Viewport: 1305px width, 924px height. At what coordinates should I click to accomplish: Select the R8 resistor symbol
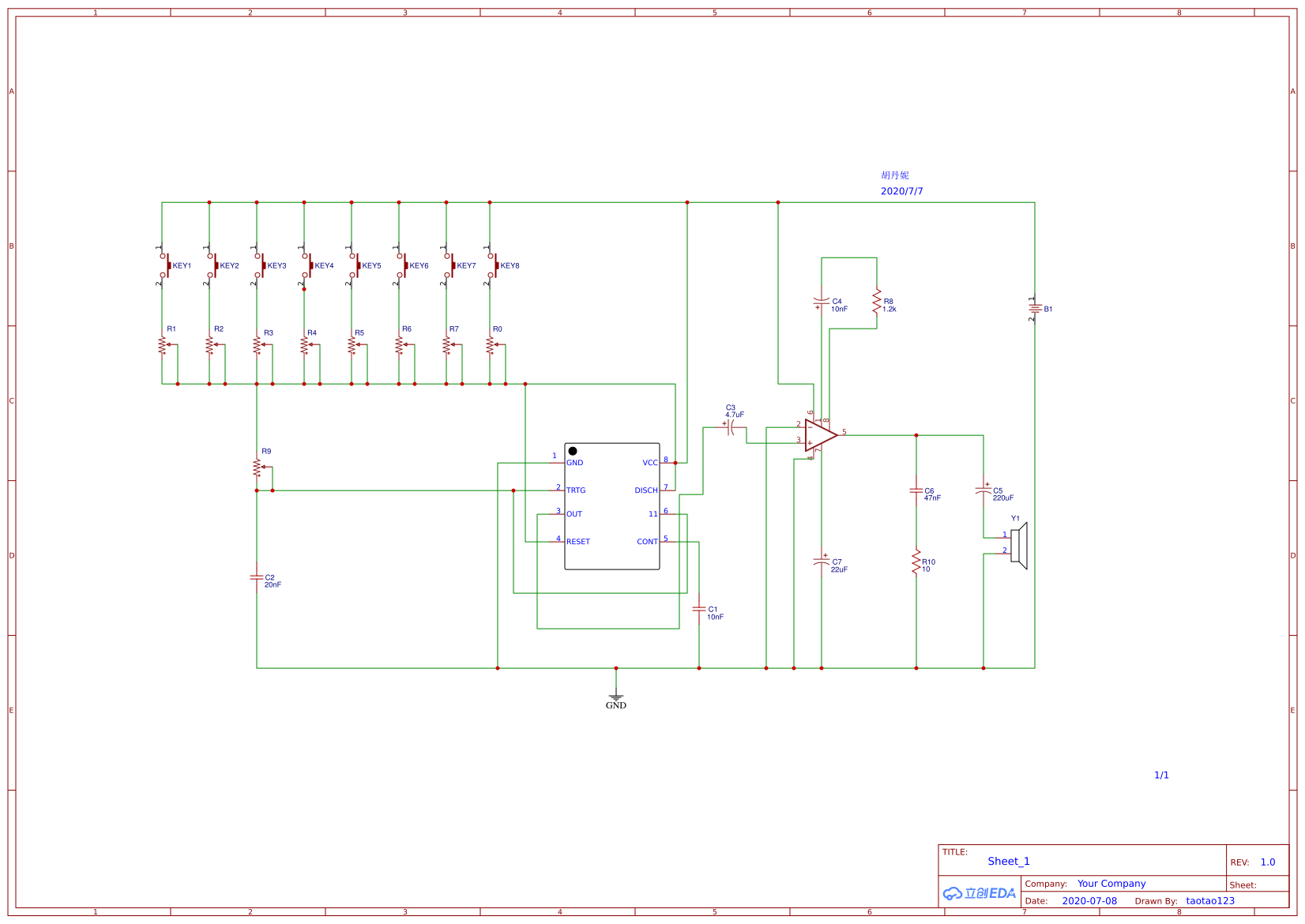[877, 301]
